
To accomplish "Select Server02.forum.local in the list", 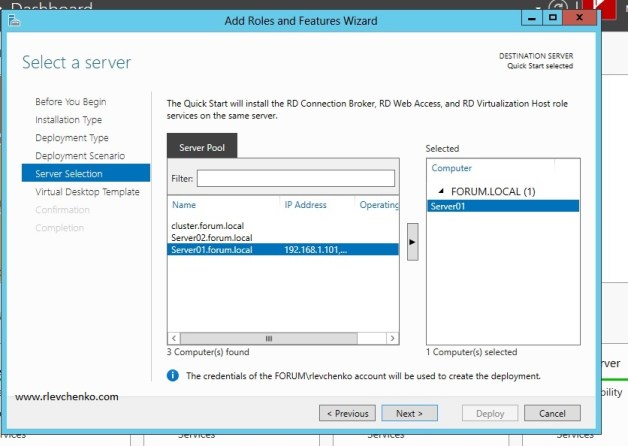I will coord(211,238).
